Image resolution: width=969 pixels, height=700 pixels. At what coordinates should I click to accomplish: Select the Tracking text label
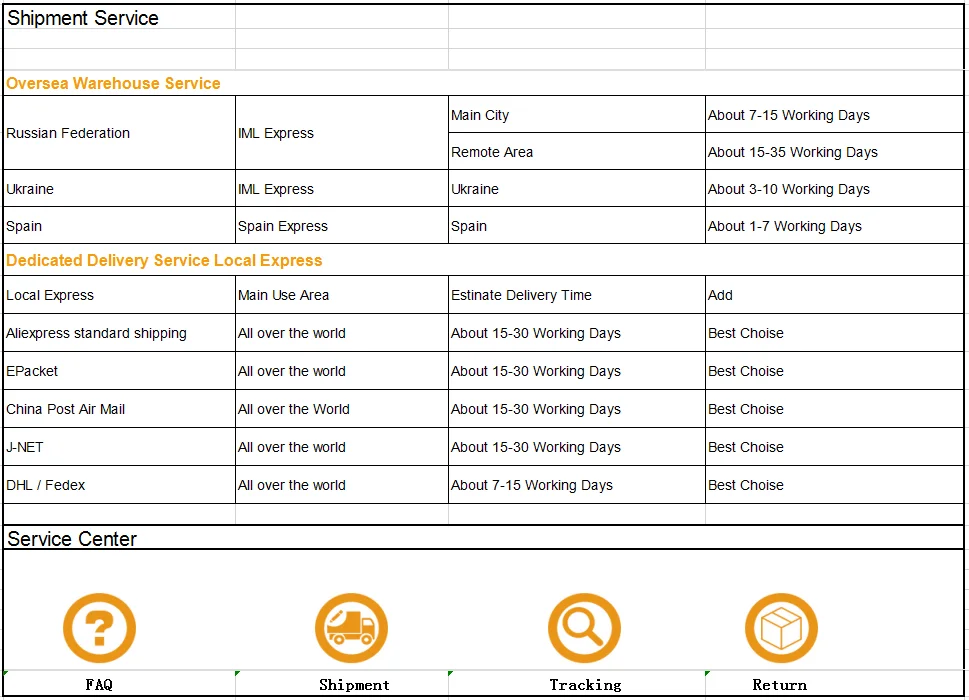coord(585,685)
